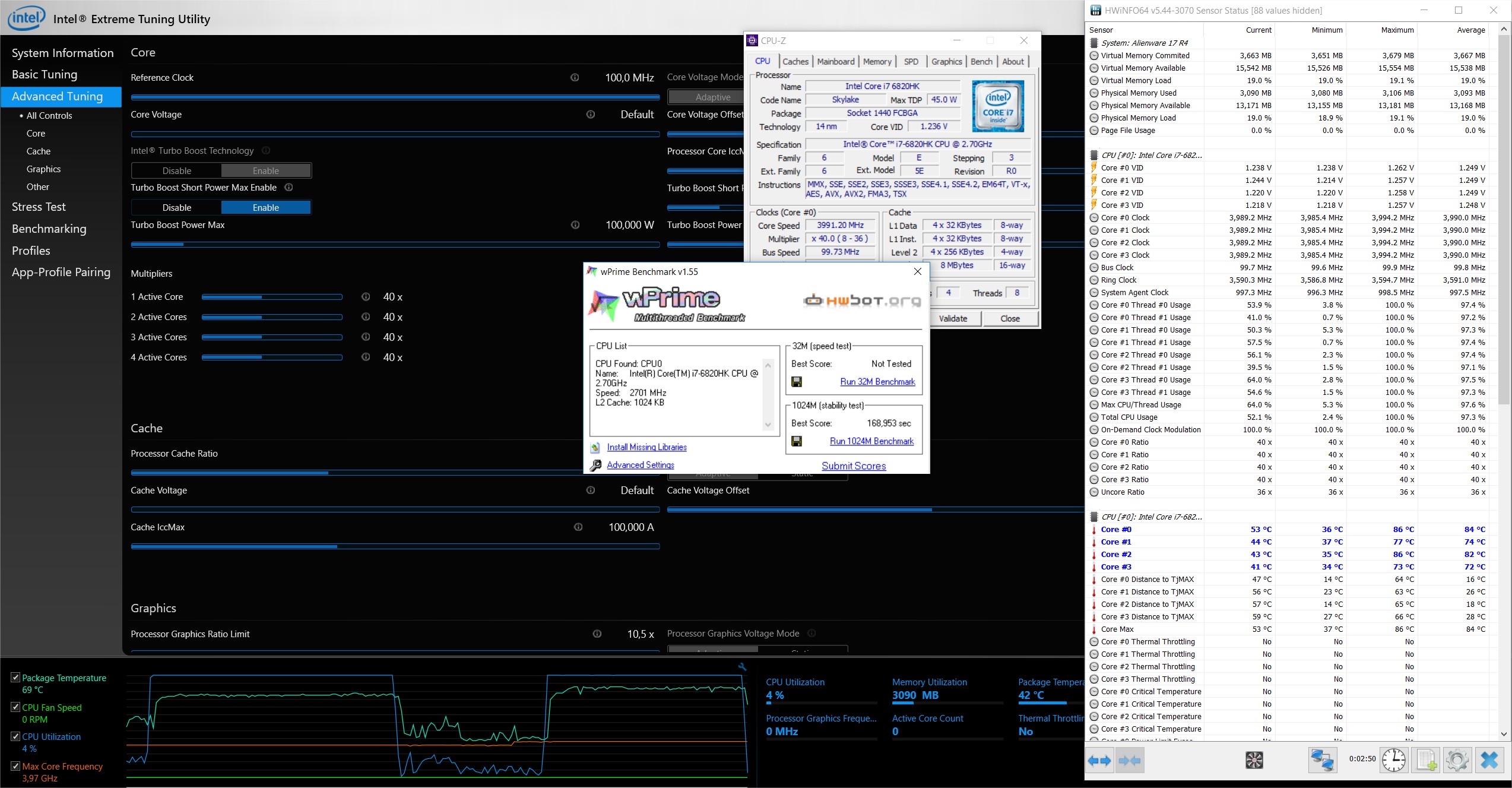Open Stress Test in XTU sidebar

(x=39, y=207)
